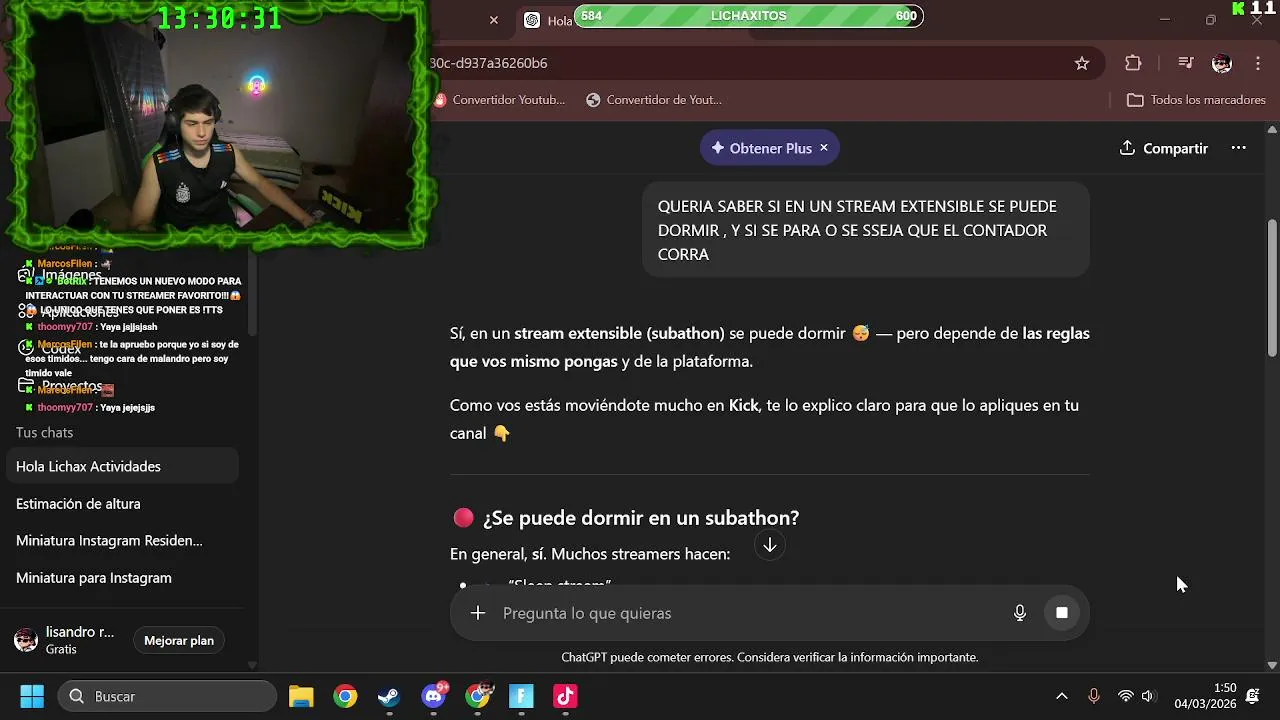
Task: Open the clock and date panel
Action: (x=1205, y=696)
